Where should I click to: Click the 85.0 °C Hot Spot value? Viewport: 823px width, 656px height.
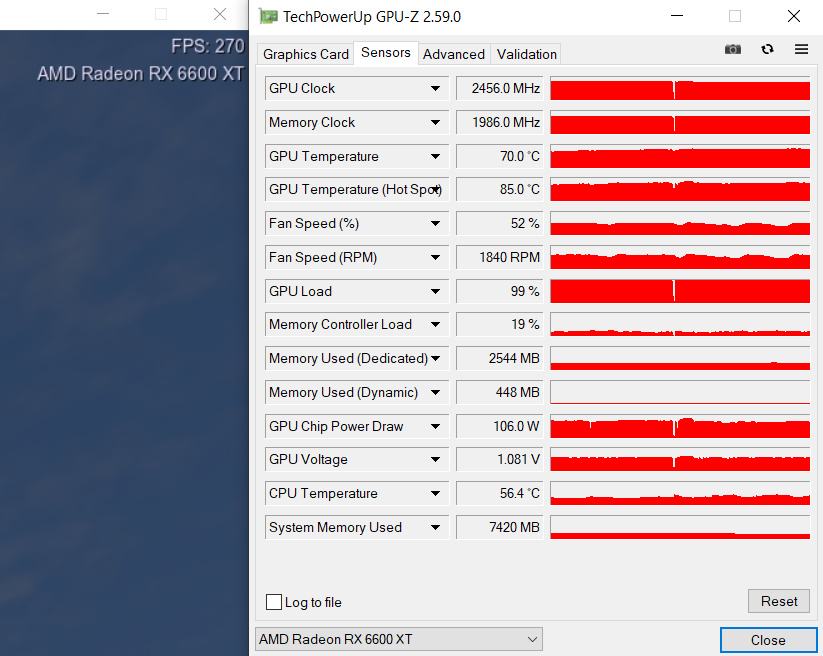coord(500,189)
